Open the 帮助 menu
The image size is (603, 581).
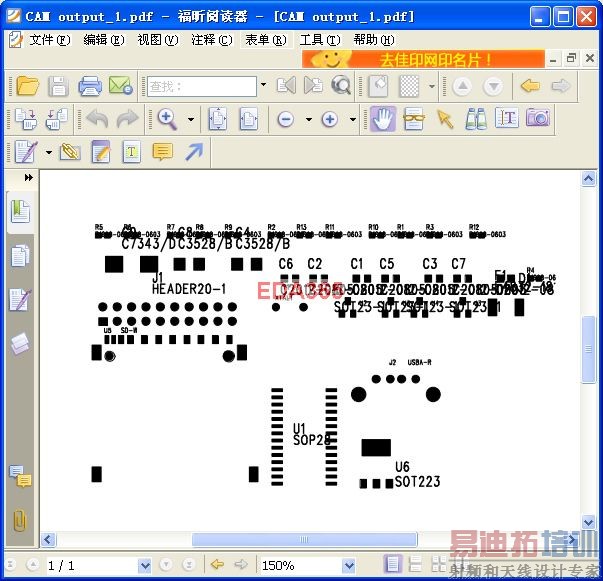pos(374,40)
